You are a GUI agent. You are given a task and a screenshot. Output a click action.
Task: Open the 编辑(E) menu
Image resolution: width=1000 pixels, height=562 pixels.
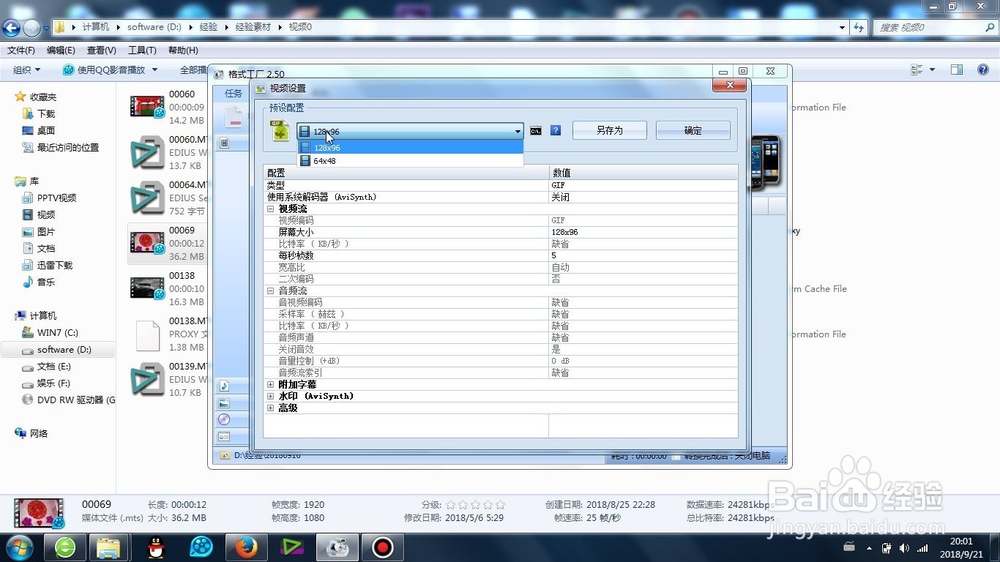[x=61, y=50]
